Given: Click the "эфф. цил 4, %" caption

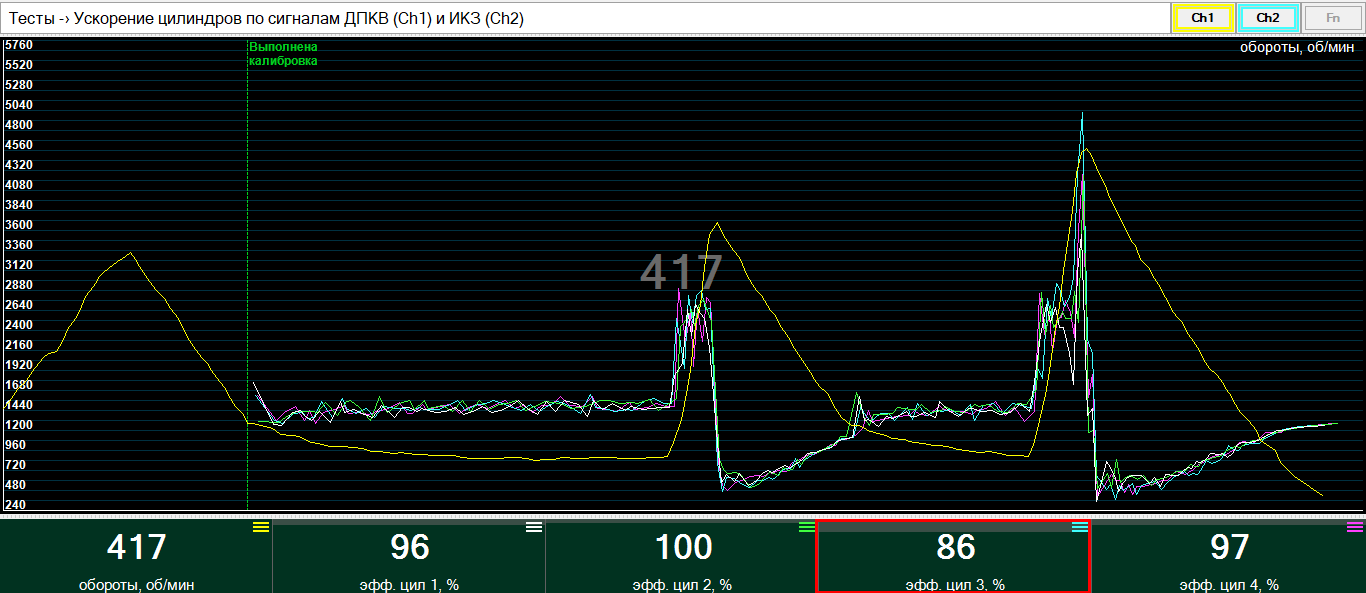Looking at the screenshot, I should click(x=1229, y=585).
